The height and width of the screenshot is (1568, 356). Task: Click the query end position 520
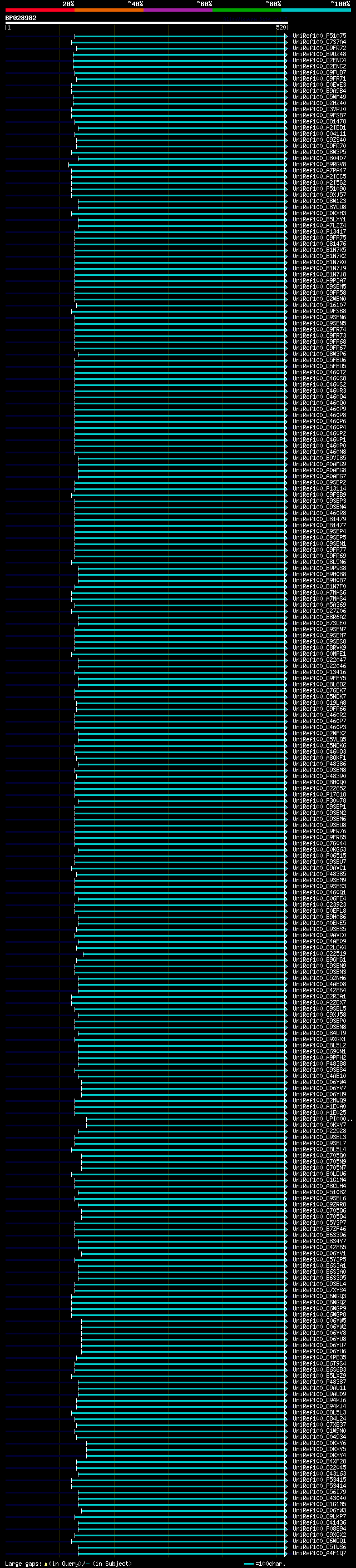tap(280, 27)
